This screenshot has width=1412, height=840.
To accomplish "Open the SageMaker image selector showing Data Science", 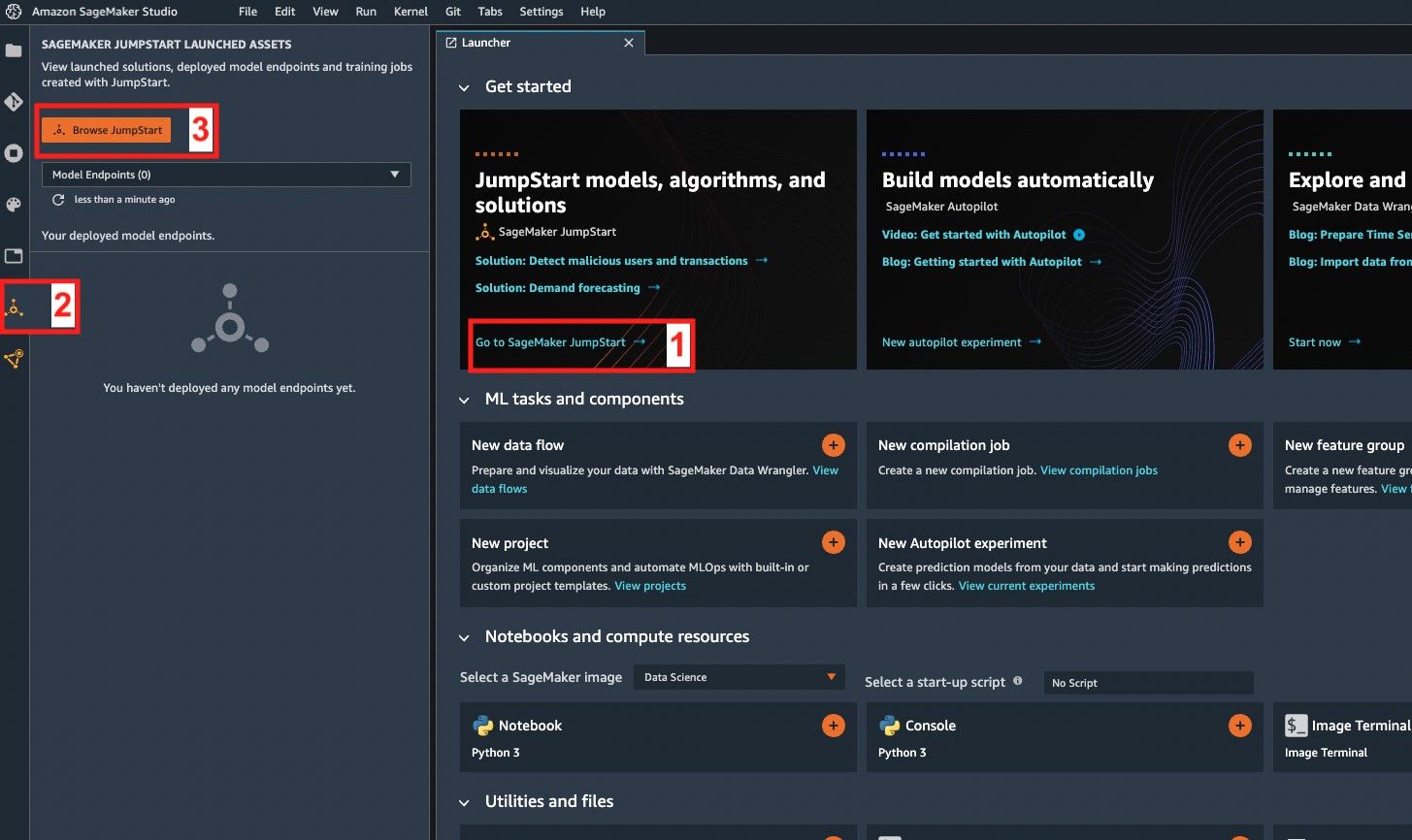I will pos(739,676).
